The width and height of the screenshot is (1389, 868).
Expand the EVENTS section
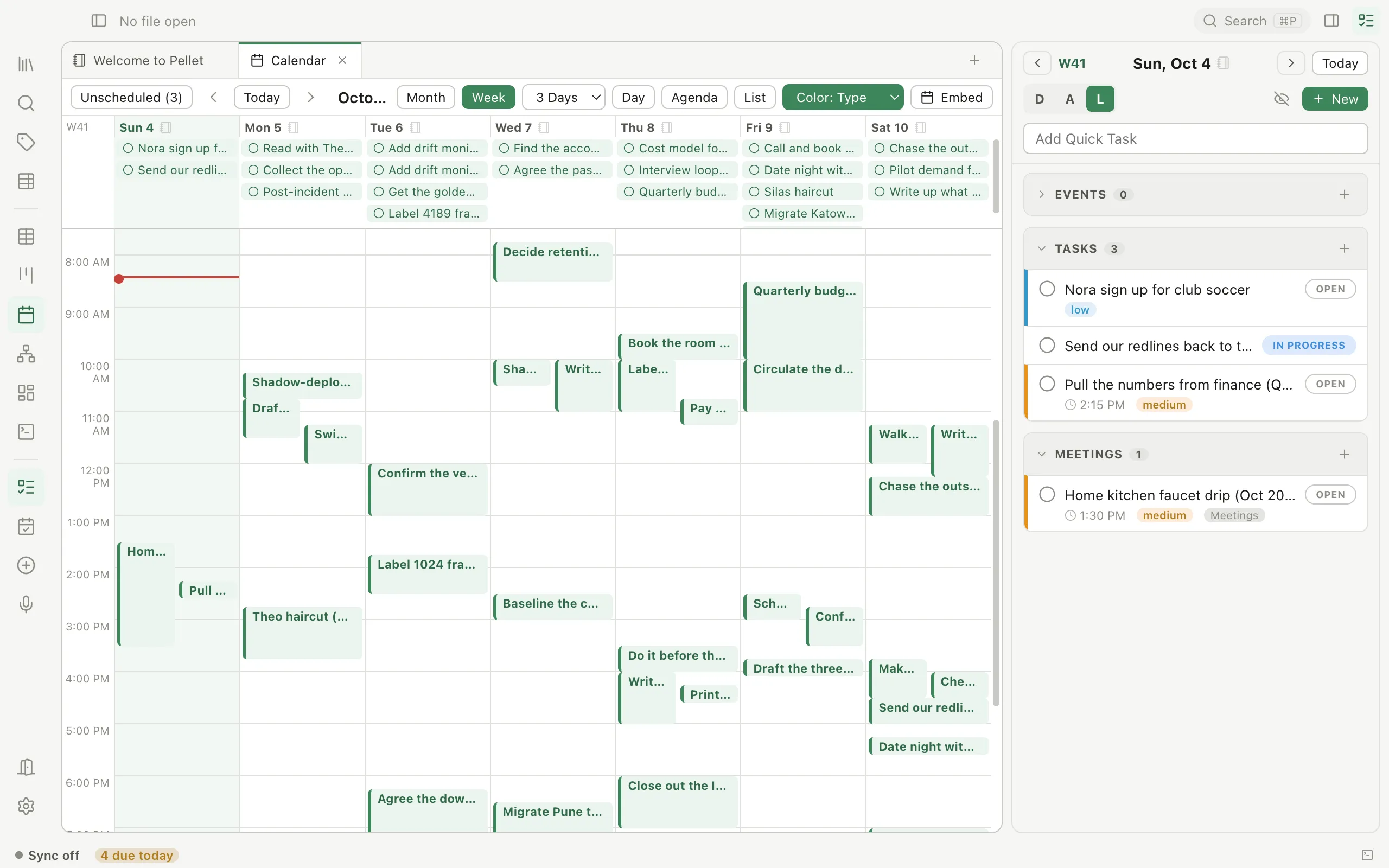click(x=1041, y=195)
